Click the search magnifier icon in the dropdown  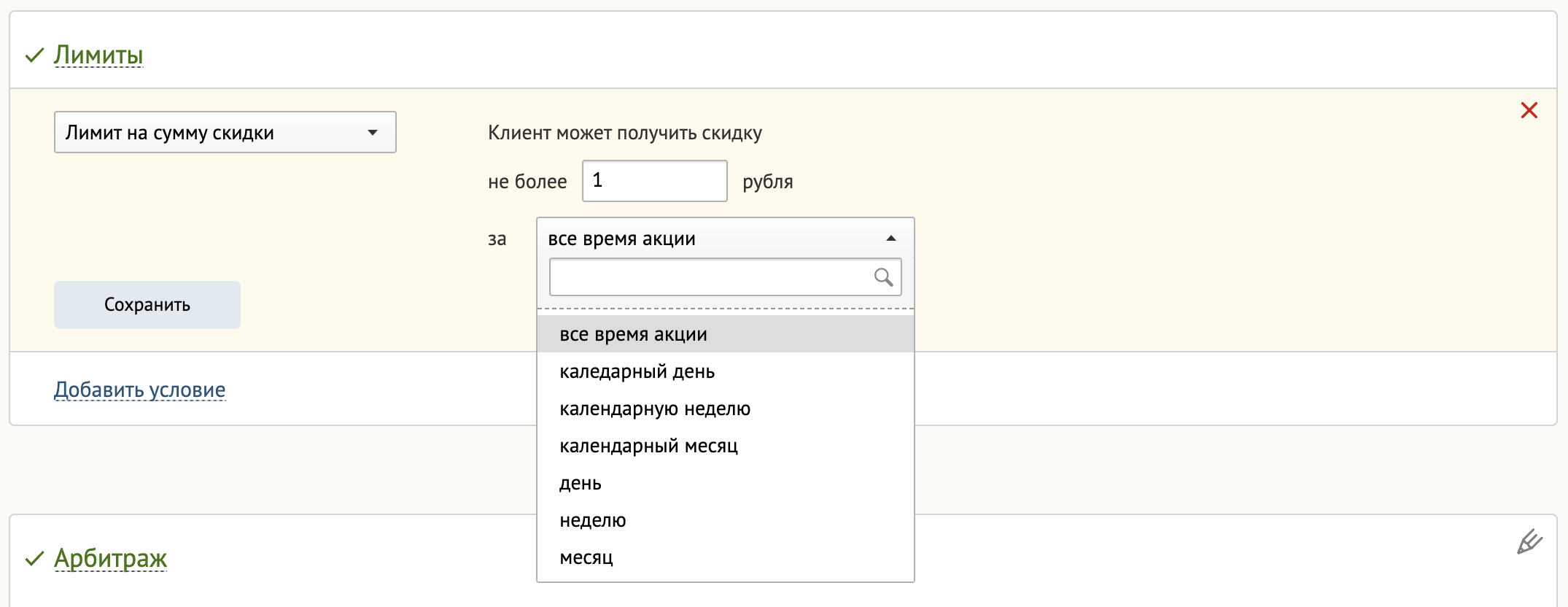[x=883, y=277]
